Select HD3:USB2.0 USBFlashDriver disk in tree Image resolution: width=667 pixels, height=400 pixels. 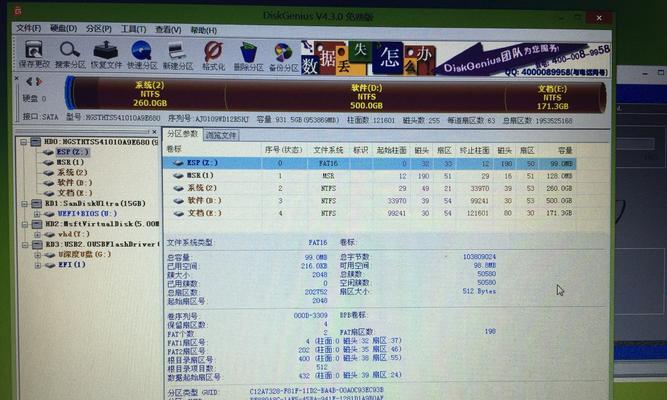(102, 244)
